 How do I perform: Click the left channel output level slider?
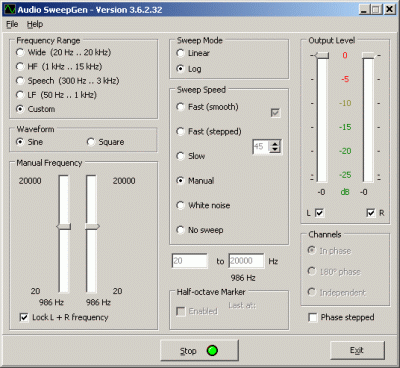pos(322,55)
